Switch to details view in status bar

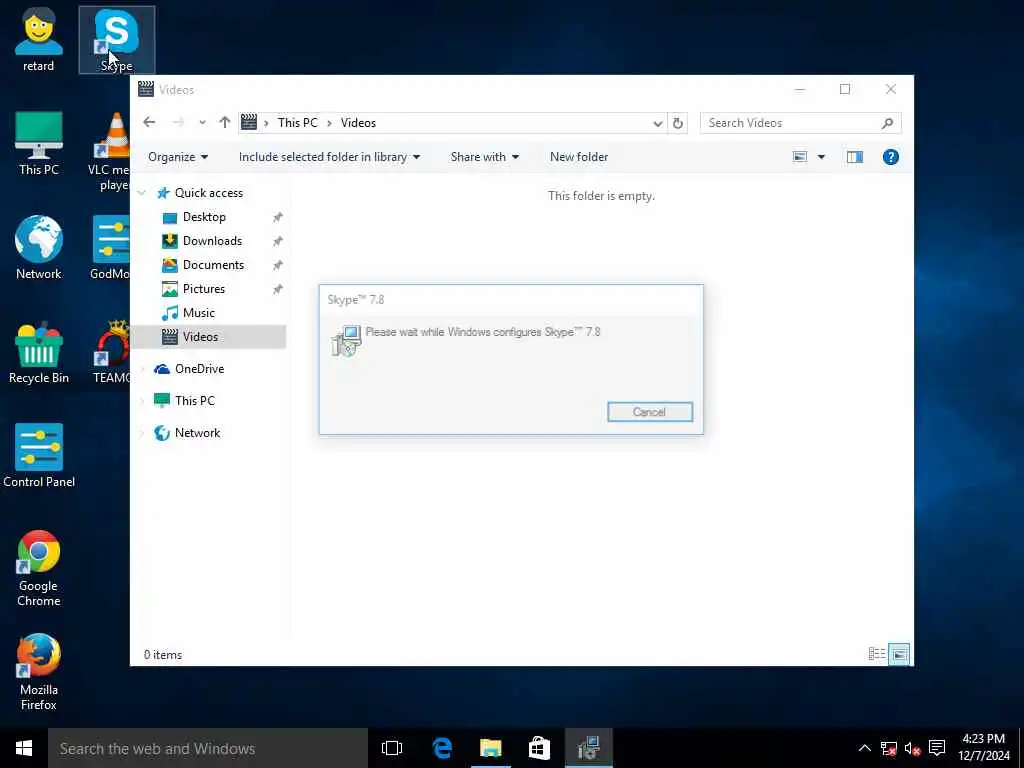coord(876,654)
